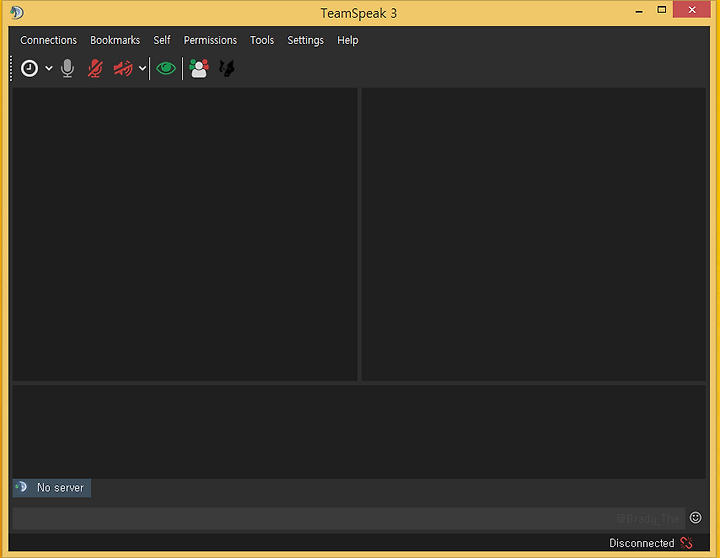Minimize the TeamSpeak 3 window
Image resolution: width=720 pixels, height=558 pixels.
coord(639,11)
